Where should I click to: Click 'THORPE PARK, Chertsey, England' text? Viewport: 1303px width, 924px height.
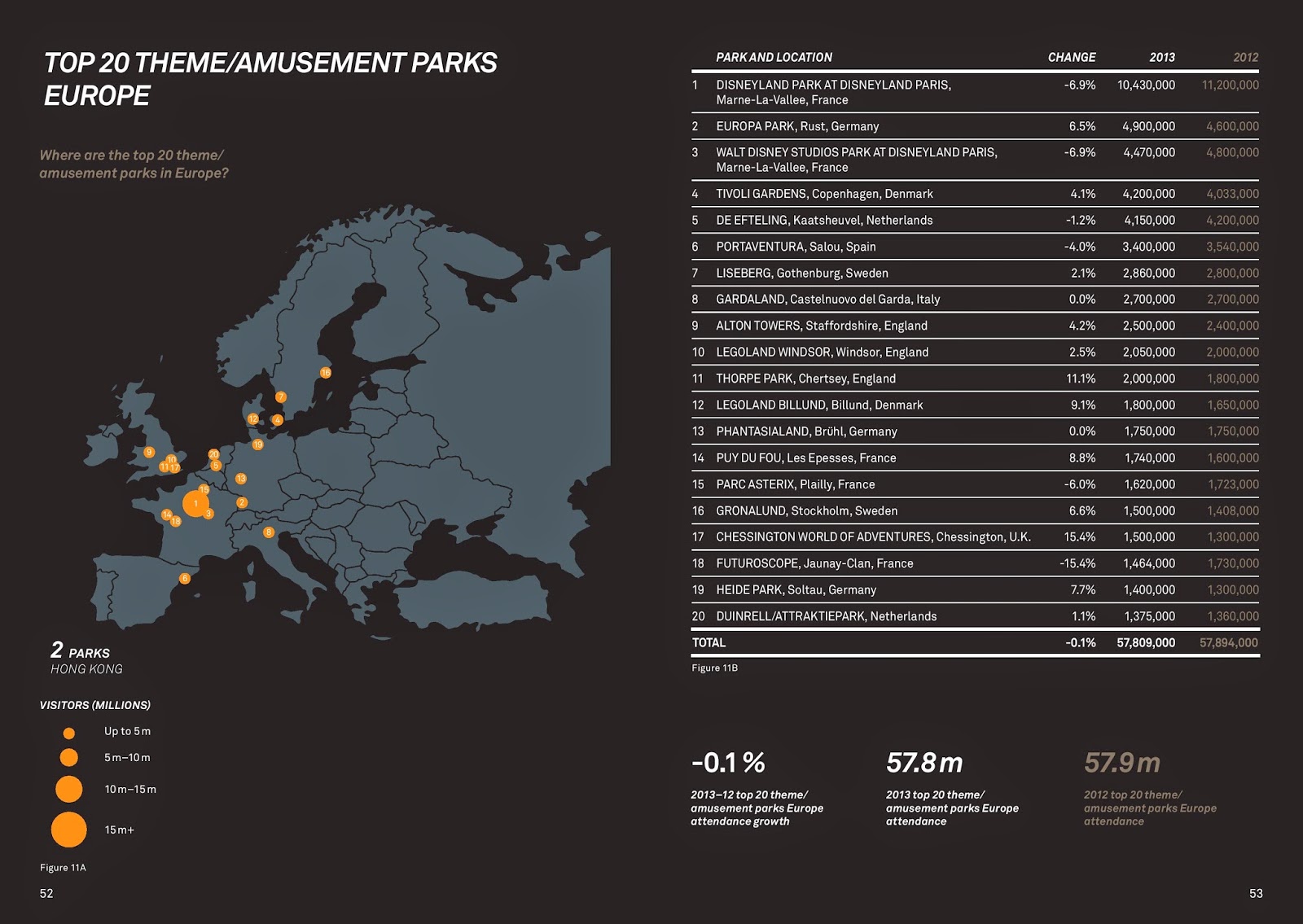click(805, 379)
